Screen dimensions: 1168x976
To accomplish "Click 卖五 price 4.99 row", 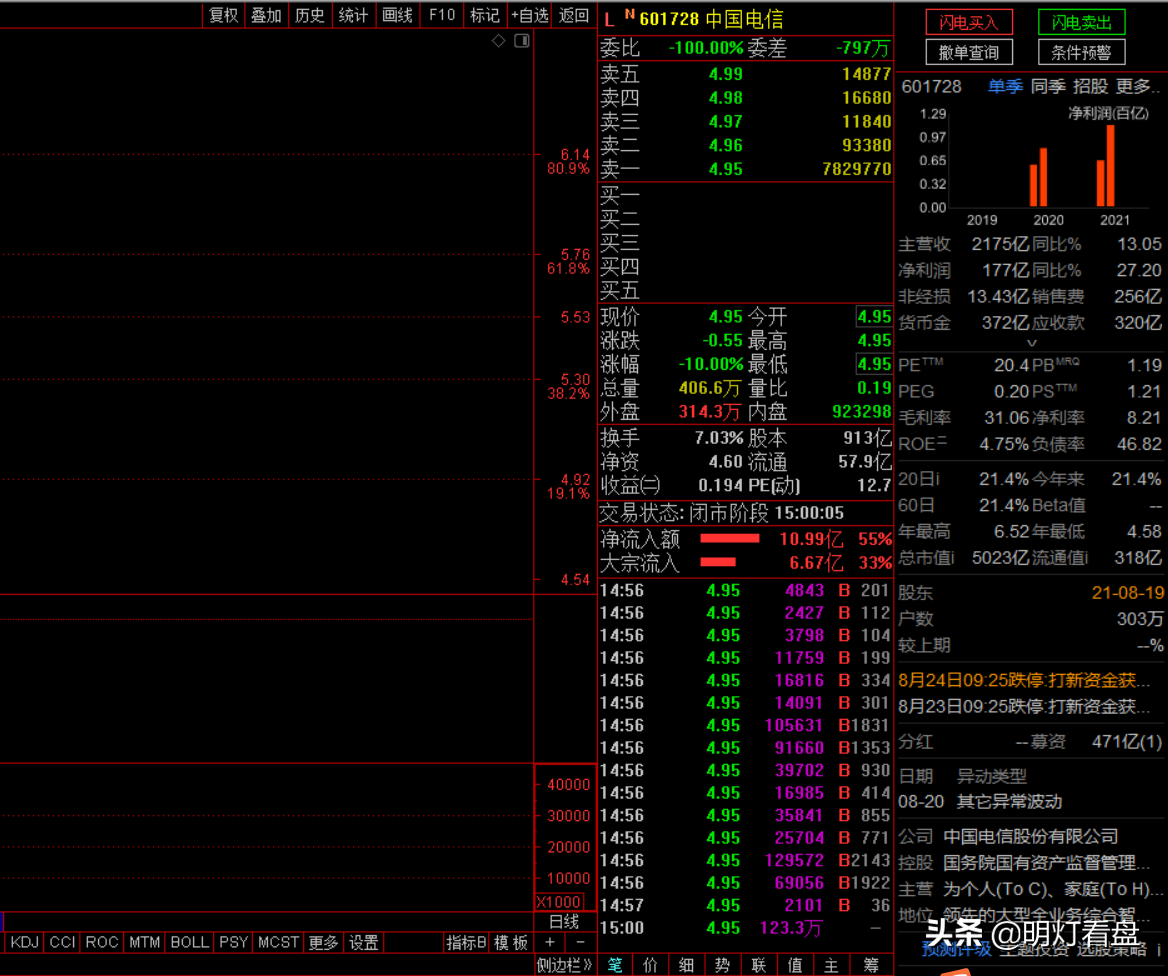I will [746, 74].
